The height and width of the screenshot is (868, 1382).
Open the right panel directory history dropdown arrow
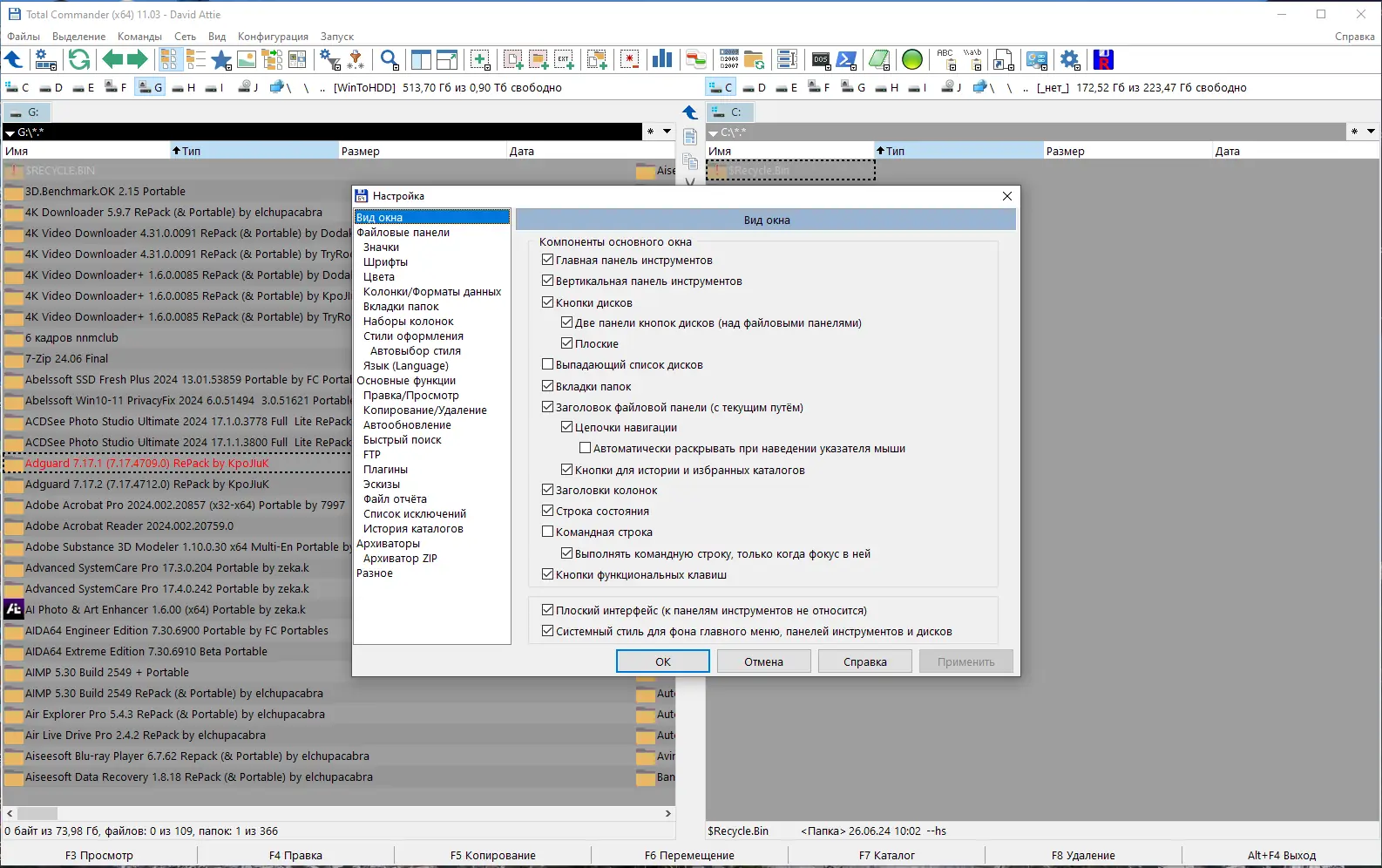1371,132
